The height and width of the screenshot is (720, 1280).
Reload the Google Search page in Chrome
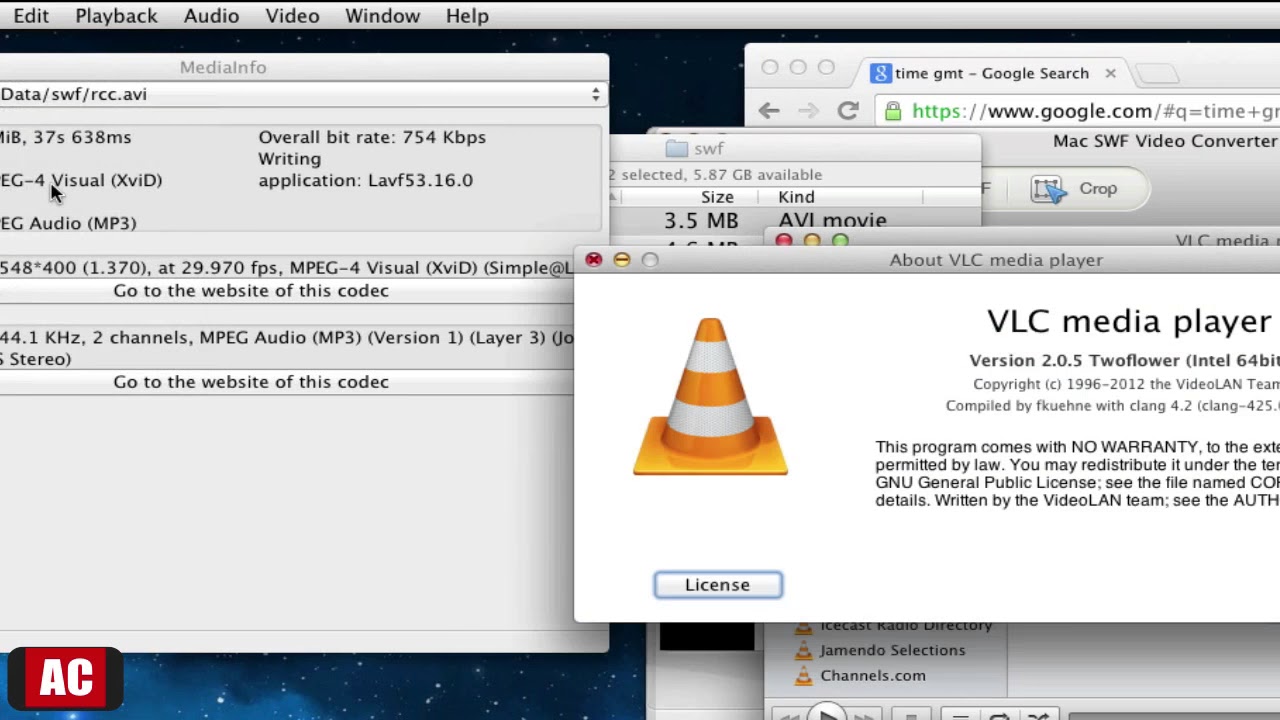[x=848, y=111]
